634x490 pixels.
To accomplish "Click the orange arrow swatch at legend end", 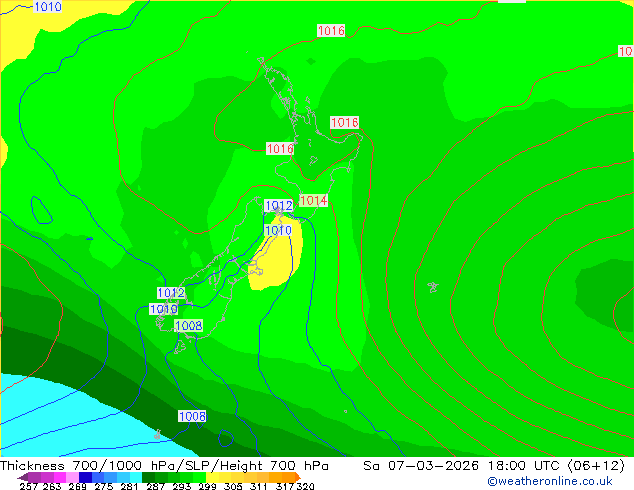I will pos(298,477).
